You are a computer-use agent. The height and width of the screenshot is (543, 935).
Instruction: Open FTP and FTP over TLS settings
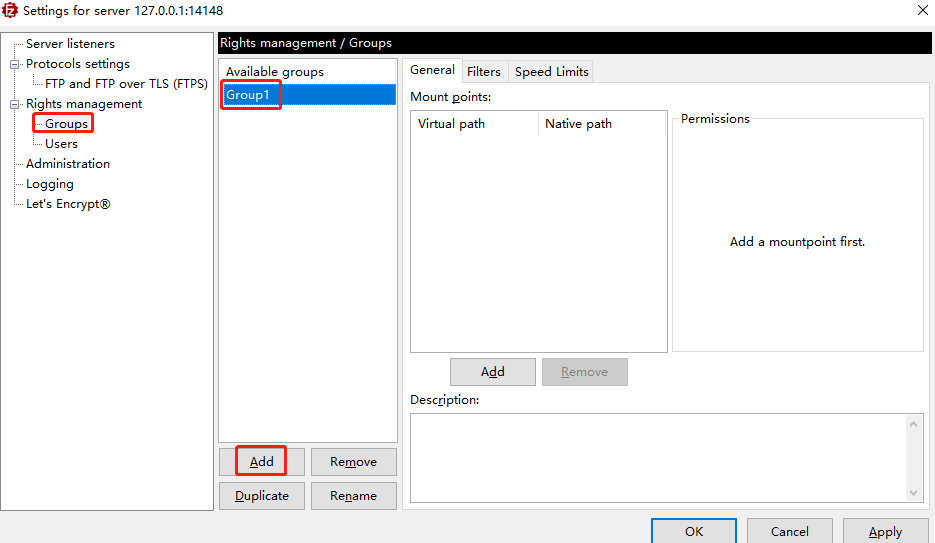(x=126, y=83)
